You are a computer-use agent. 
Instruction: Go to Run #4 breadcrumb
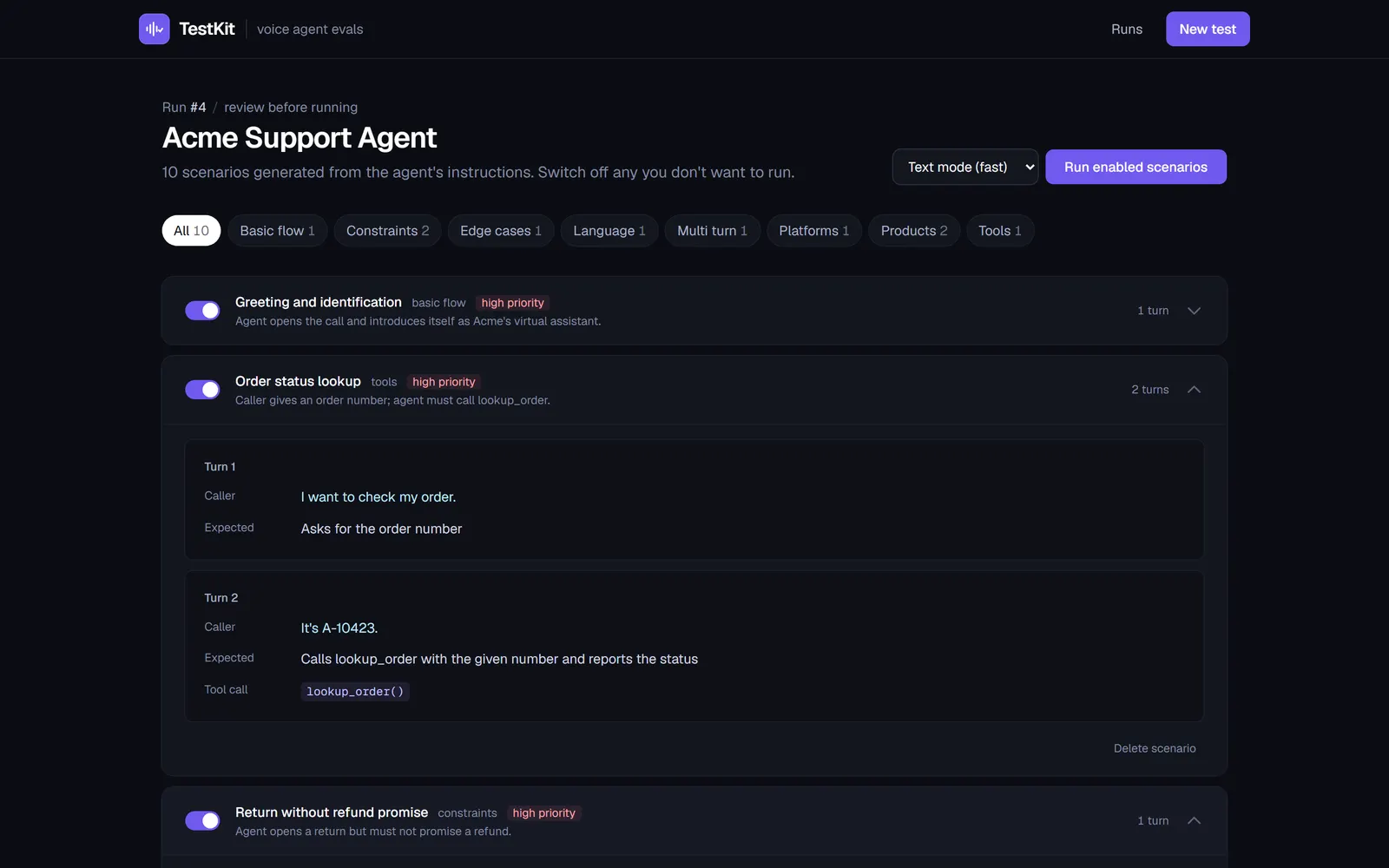pos(184,107)
